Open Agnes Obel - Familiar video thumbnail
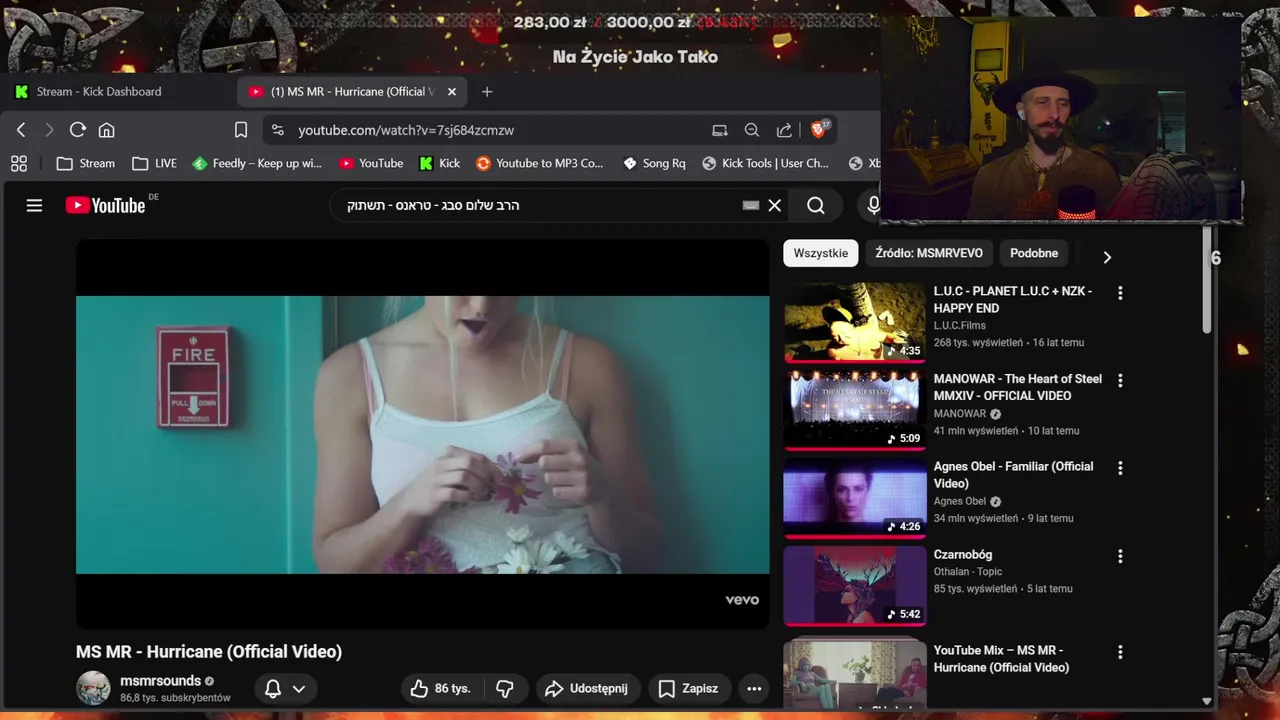The height and width of the screenshot is (720, 1280). pos(854,498)
